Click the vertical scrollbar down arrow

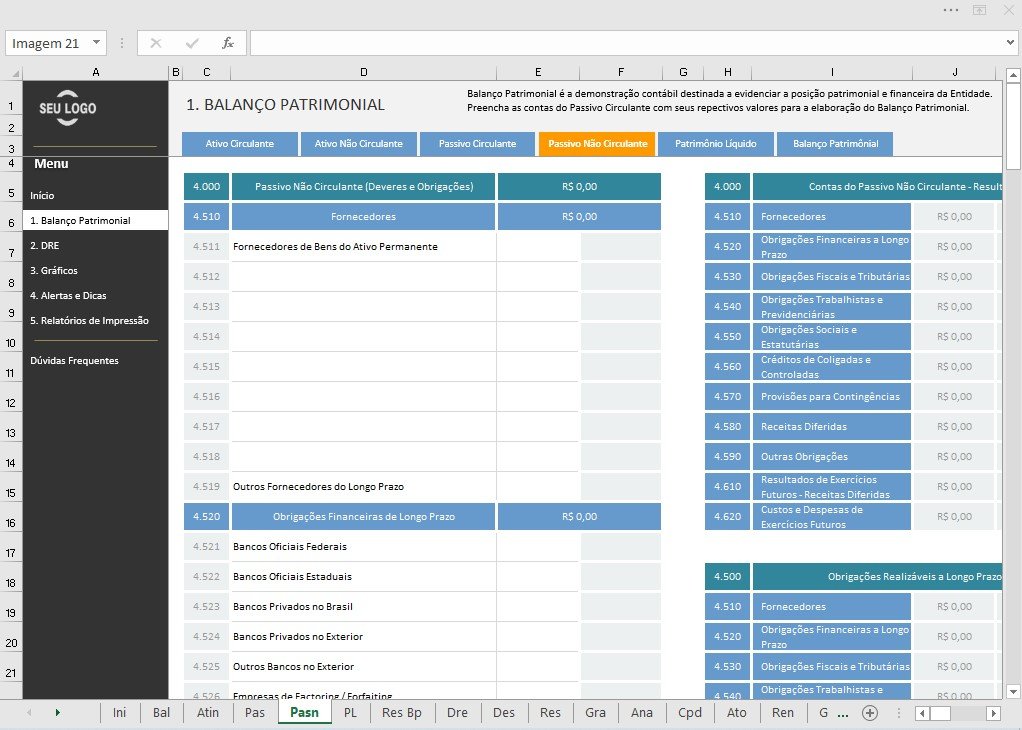1014,692
